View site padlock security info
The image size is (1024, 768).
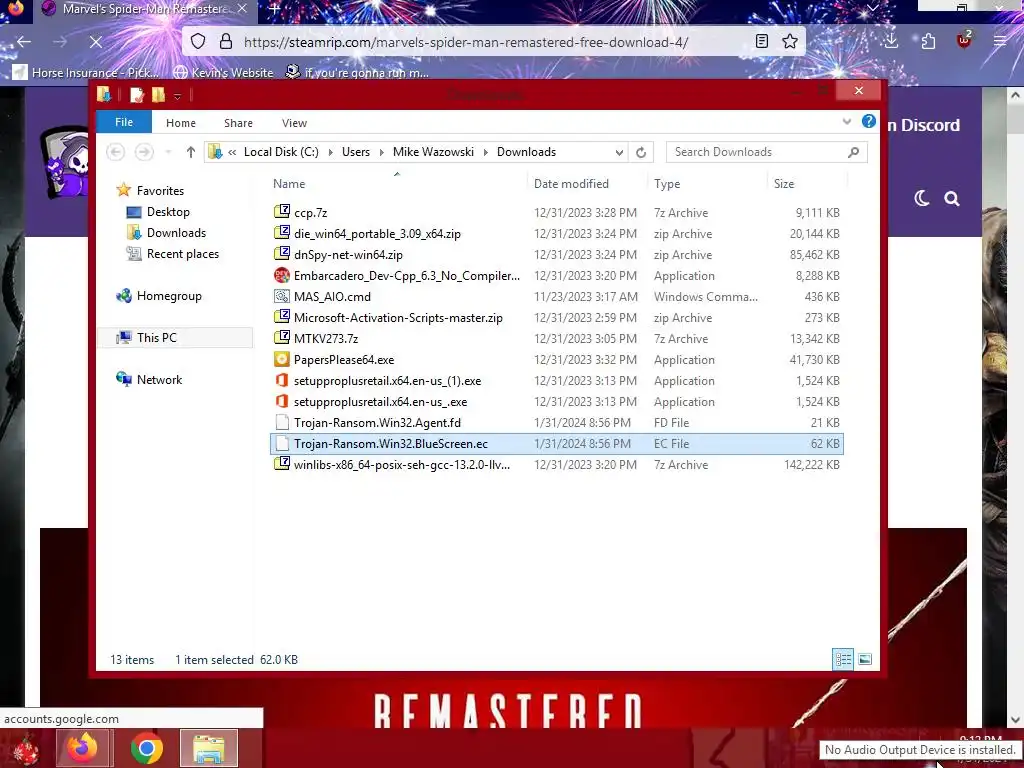(x=226, y=42)
